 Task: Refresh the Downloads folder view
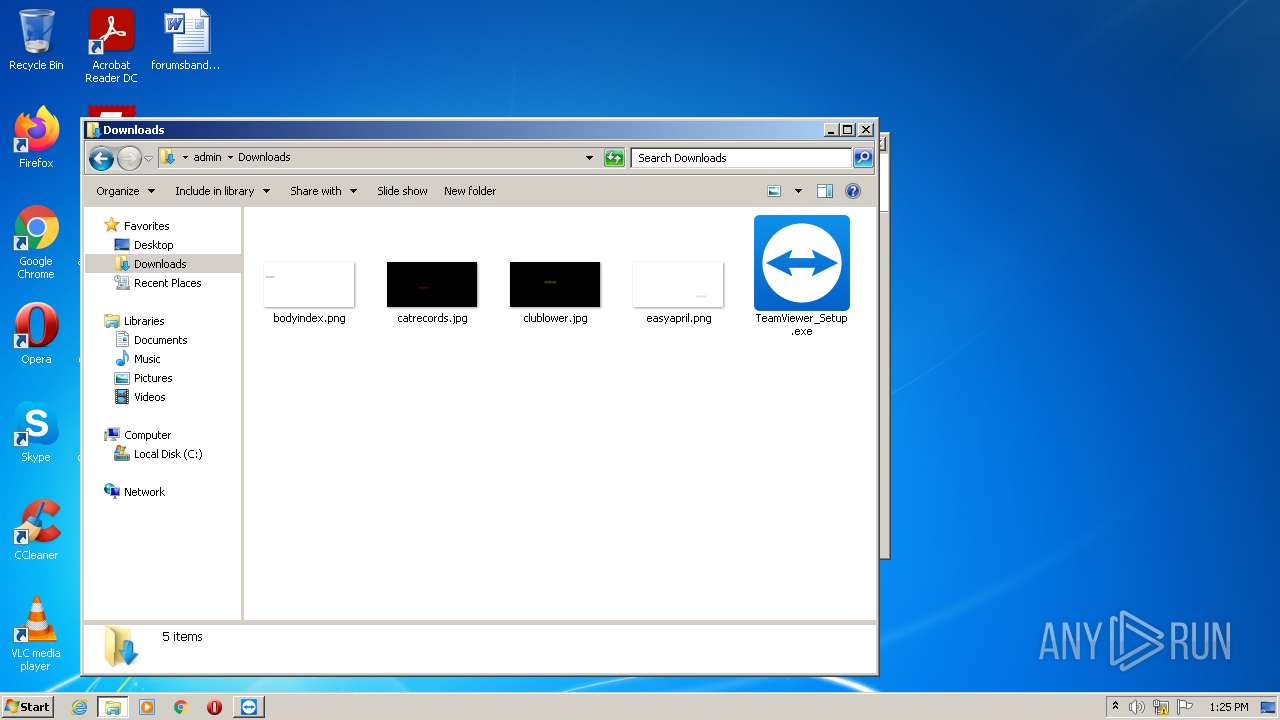(614, 158)
